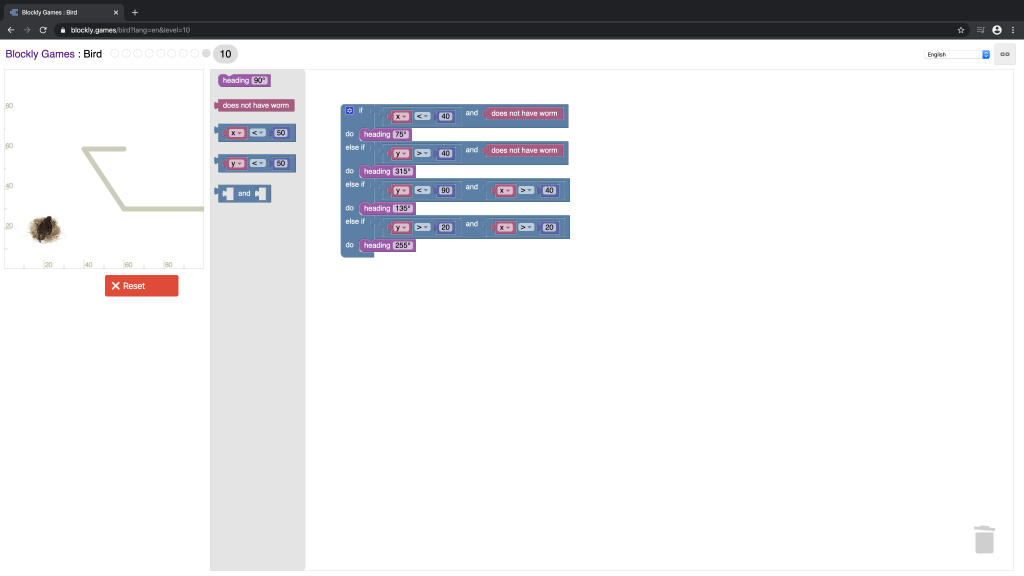Open the Blockly Games home link
1024x576 pixels.
tap(39, 54)
